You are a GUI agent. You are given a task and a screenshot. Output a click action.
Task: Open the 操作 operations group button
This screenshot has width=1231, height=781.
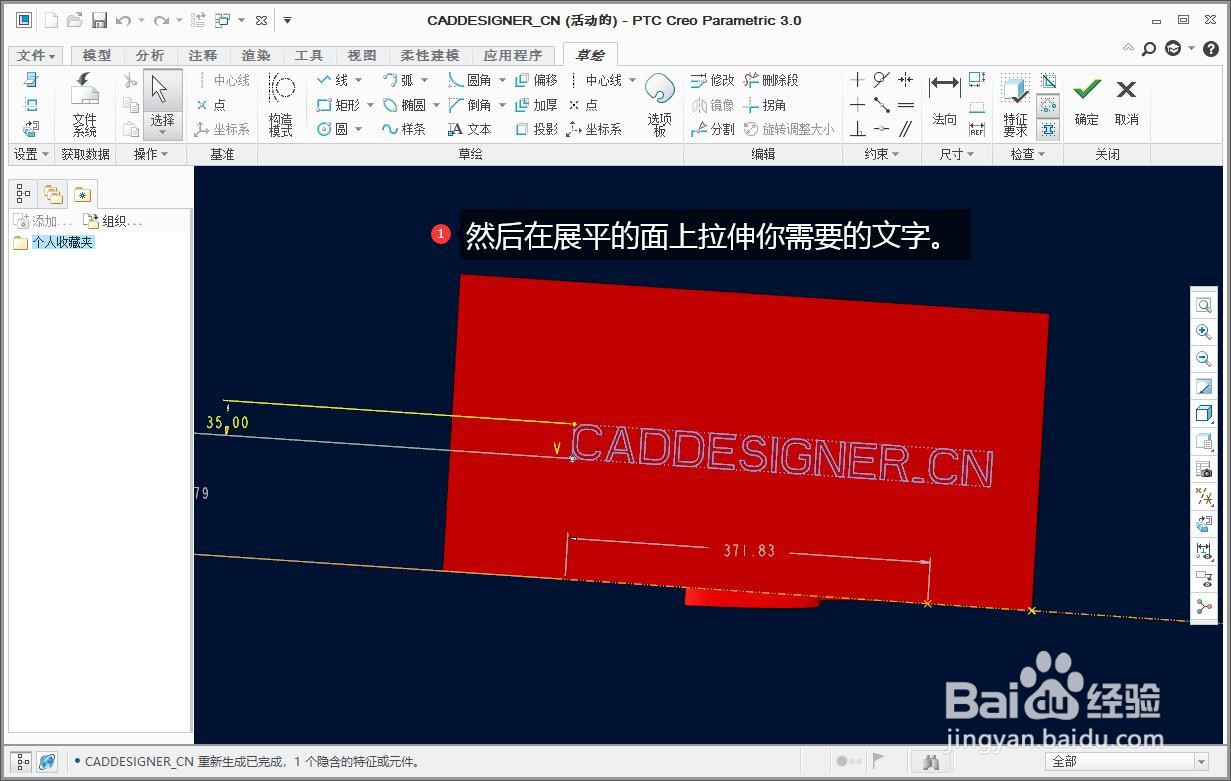click(151, 154)
